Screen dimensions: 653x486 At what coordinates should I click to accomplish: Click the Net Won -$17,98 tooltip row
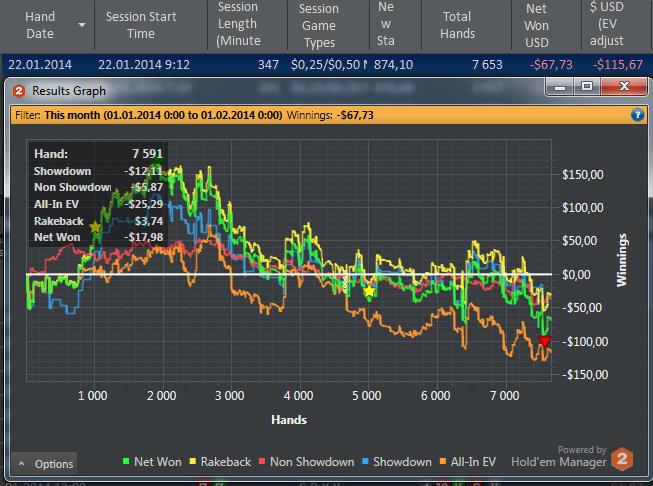pyautogui.click(x=98, y=237)
